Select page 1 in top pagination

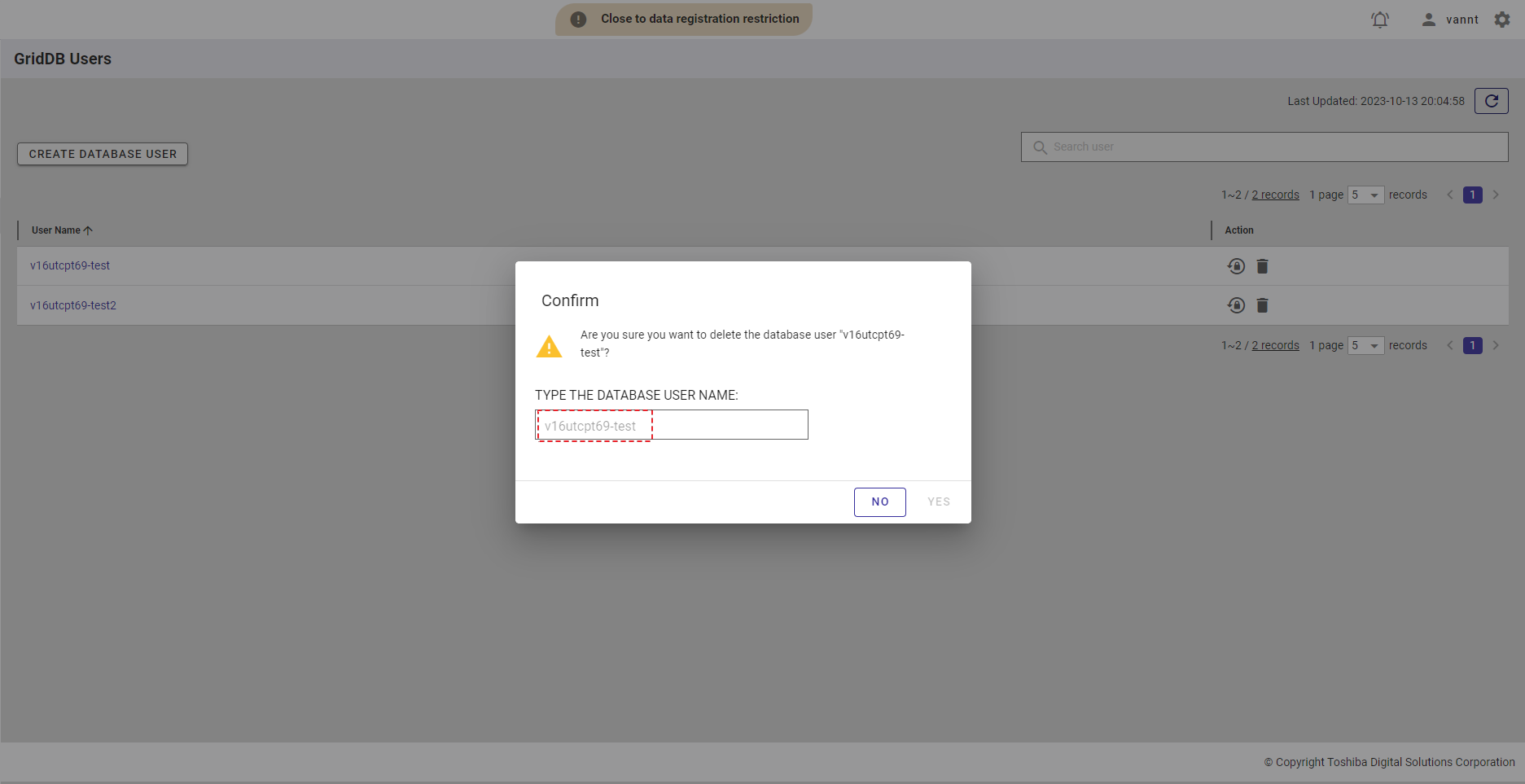(1472, 195)
